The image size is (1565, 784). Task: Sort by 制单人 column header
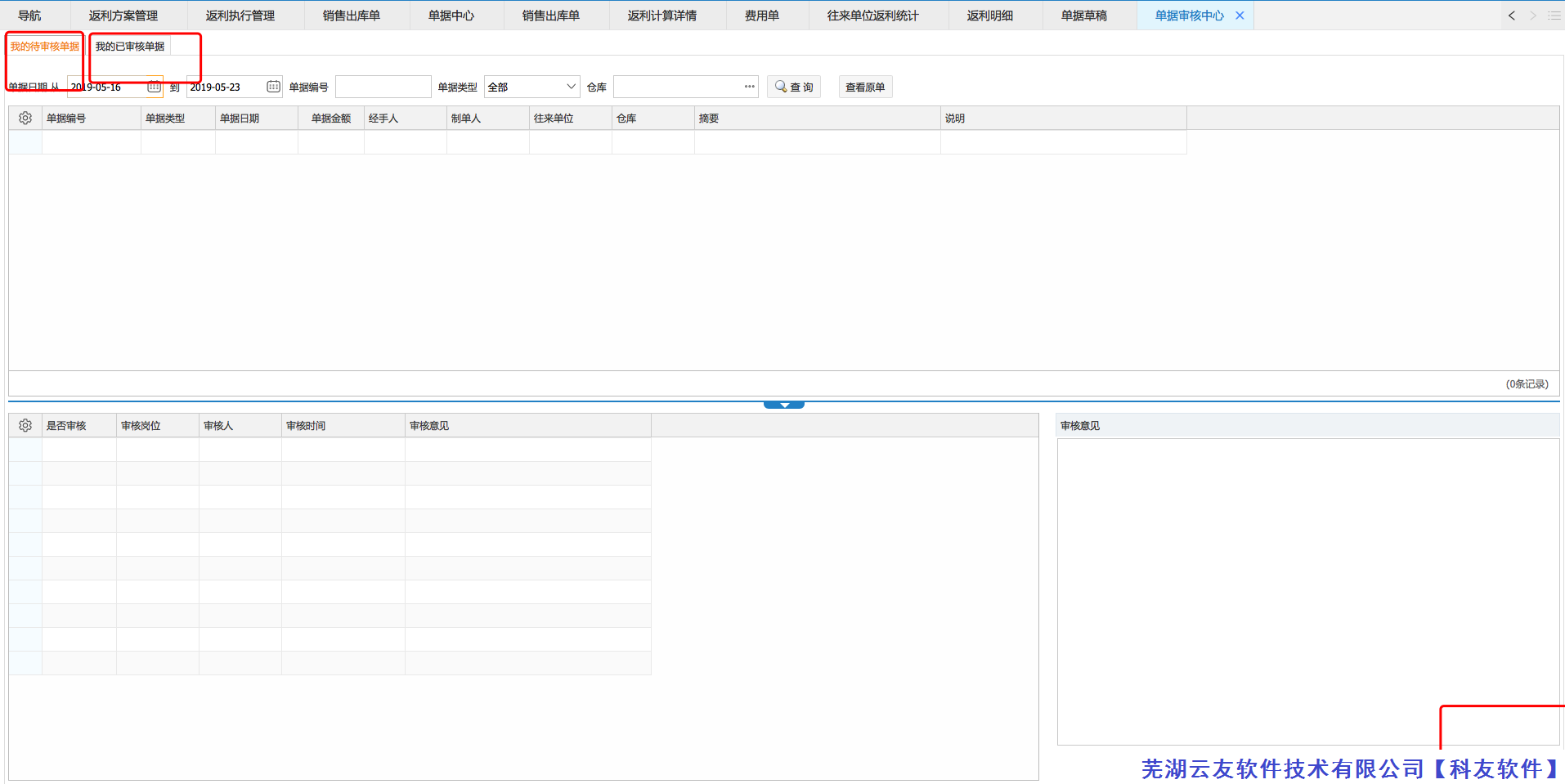click(488, 119)
